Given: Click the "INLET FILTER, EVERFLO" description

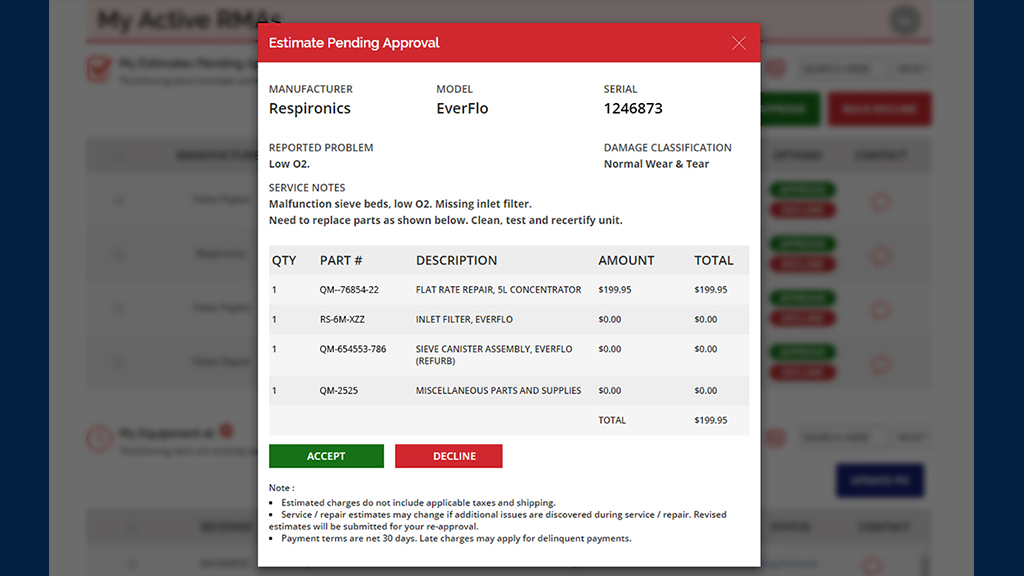Looking at the screenshot, I should 464,319.
